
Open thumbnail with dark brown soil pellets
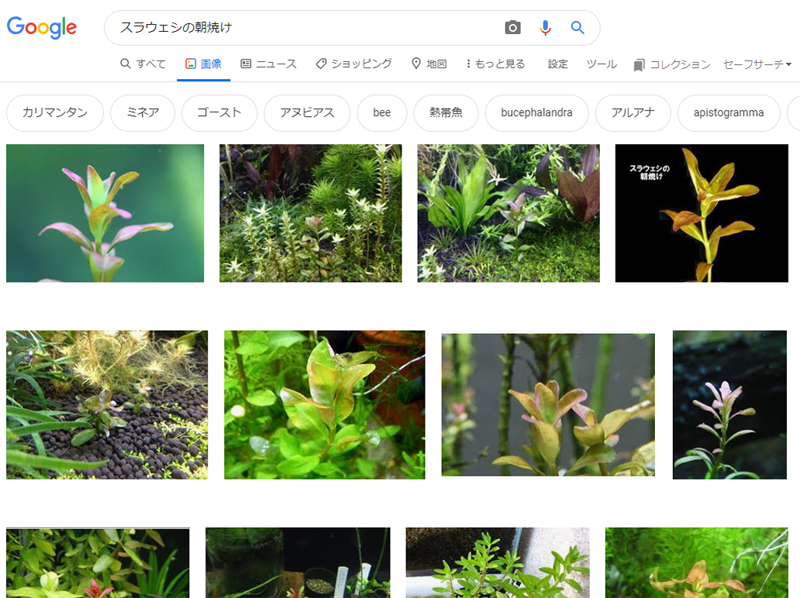(107, 405)
